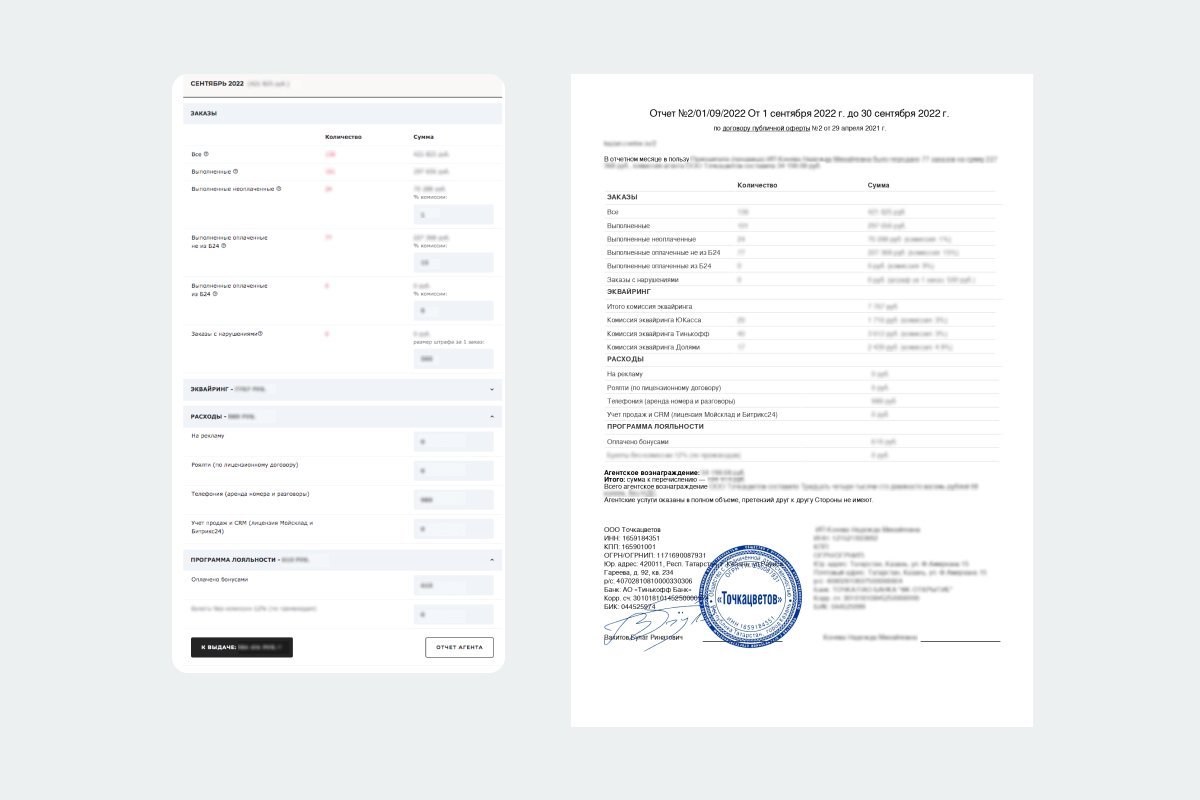The width and height of the screenshot is (1200, 800).
Task: Click the К выдаче black button
Action: (x=242, y=647)
